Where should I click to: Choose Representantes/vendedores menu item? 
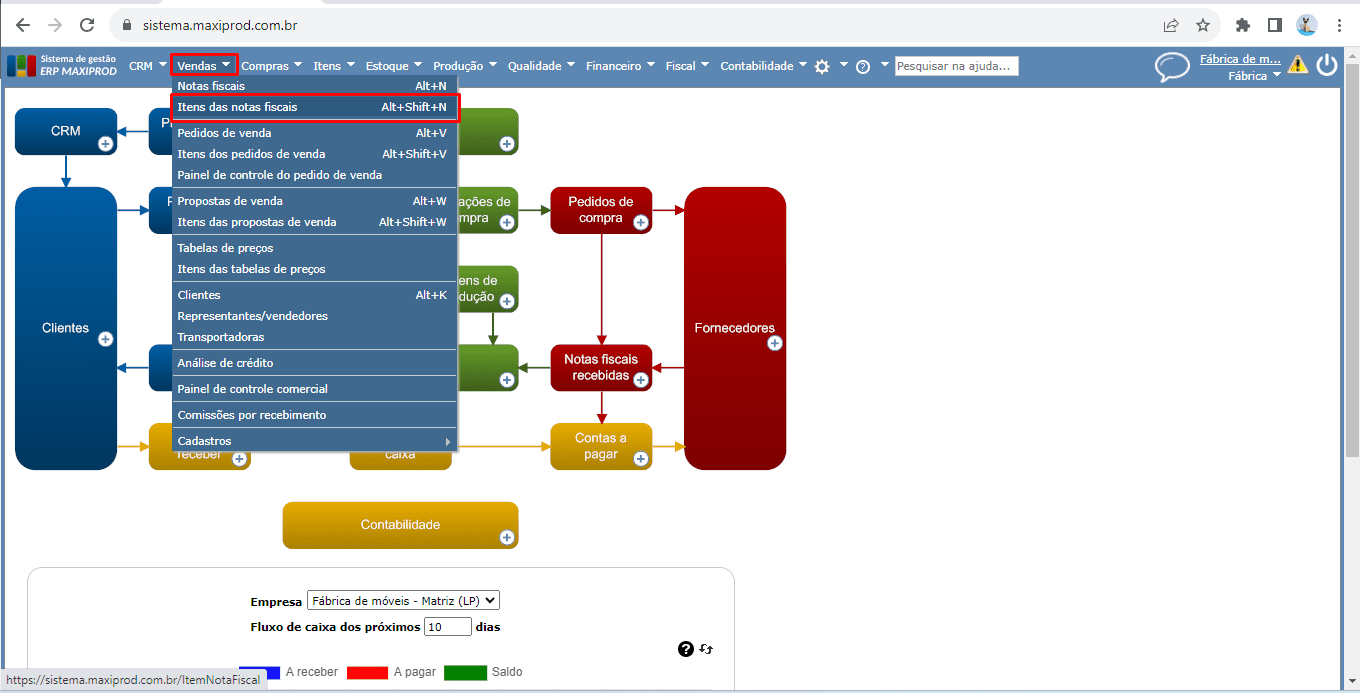pyautogui.click(x=314, y=316)
